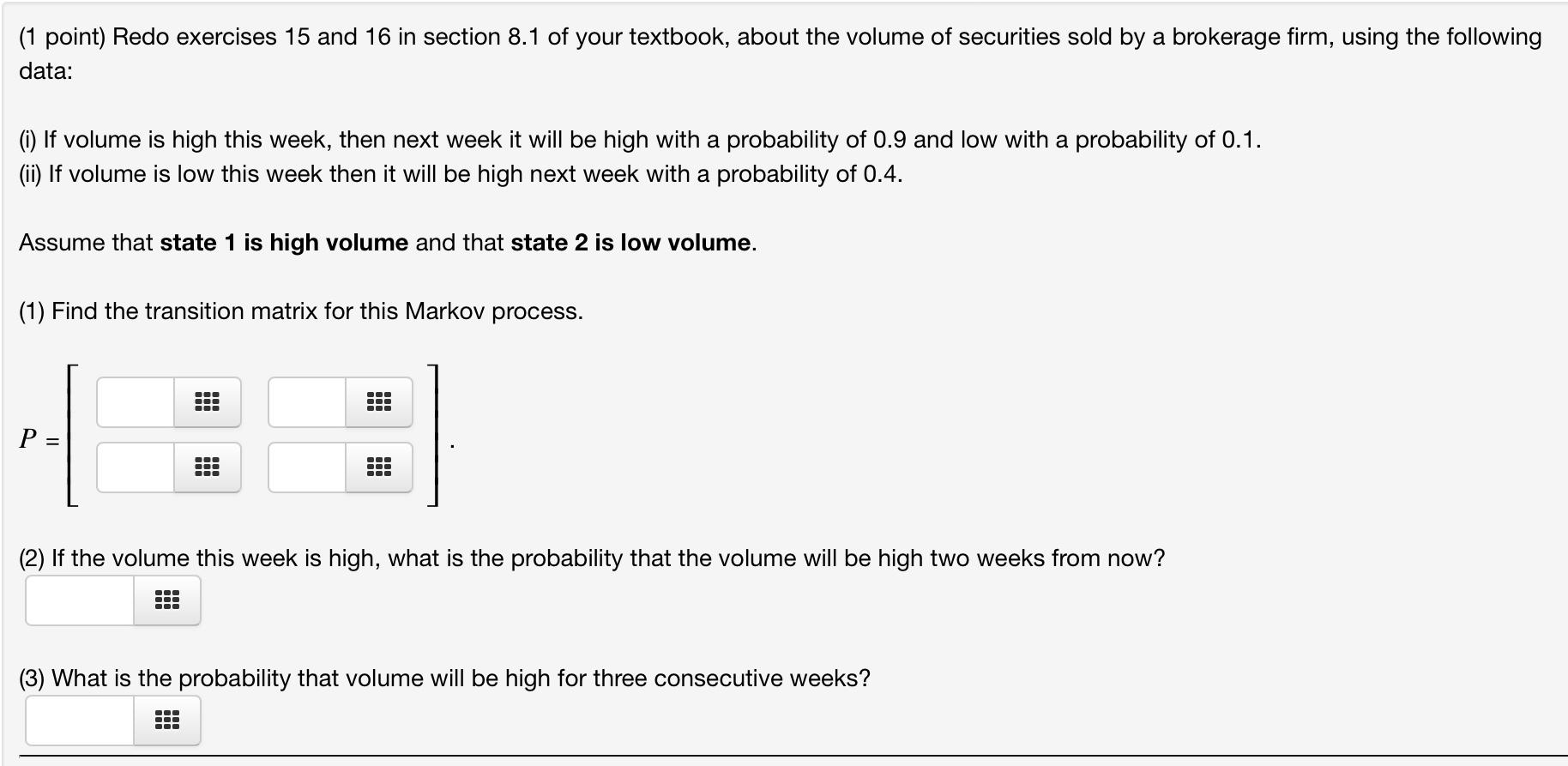Open the equation editor for matrix entry row 2 column 1
Viewport: 1568px width, 766px height.
[208, 467]
